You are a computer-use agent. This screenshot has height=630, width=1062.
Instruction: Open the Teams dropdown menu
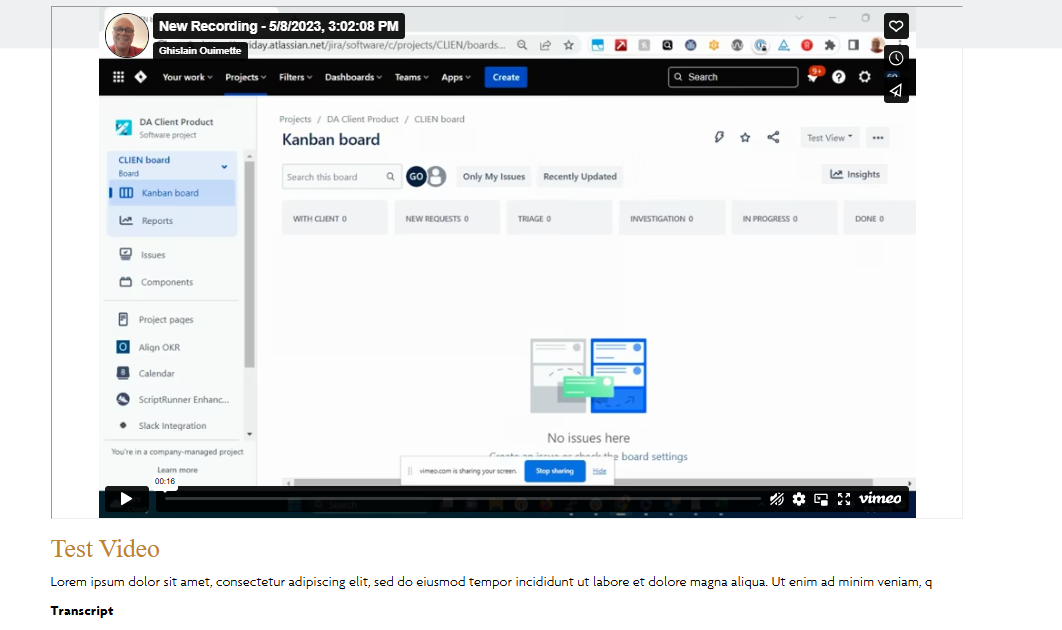[x=411, y=77]
